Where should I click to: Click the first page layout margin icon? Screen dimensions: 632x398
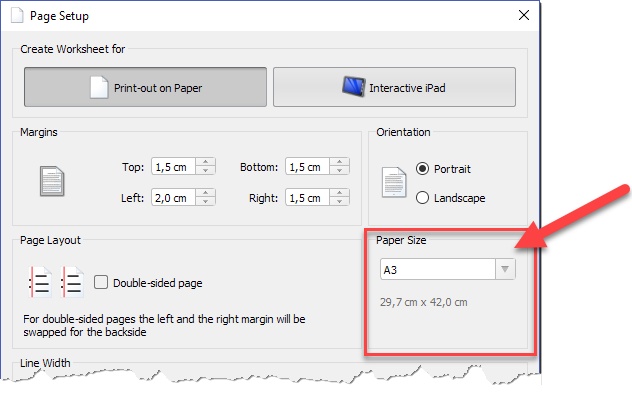40,281
